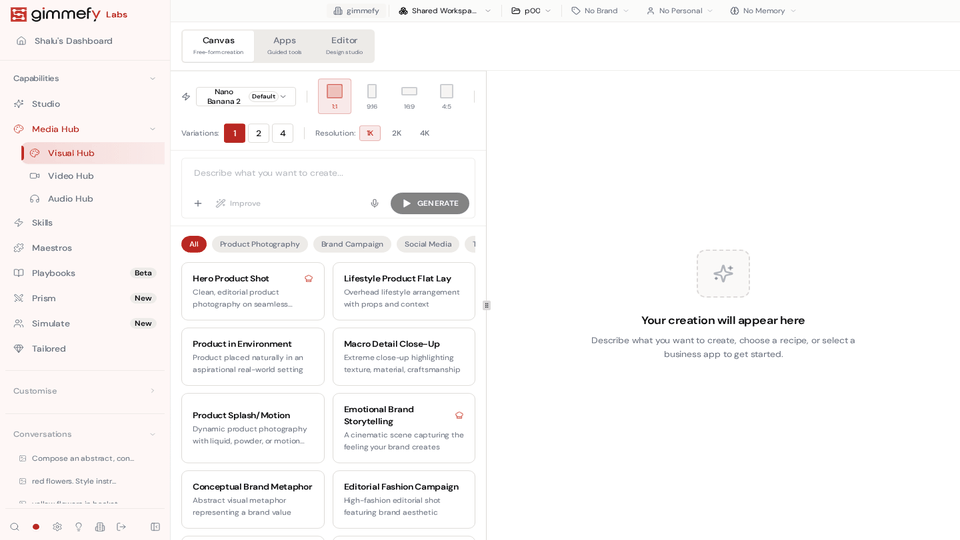The image size is (960, 540).
Task: Click the microphone voice input icon
Action: (x=374, y=203)
